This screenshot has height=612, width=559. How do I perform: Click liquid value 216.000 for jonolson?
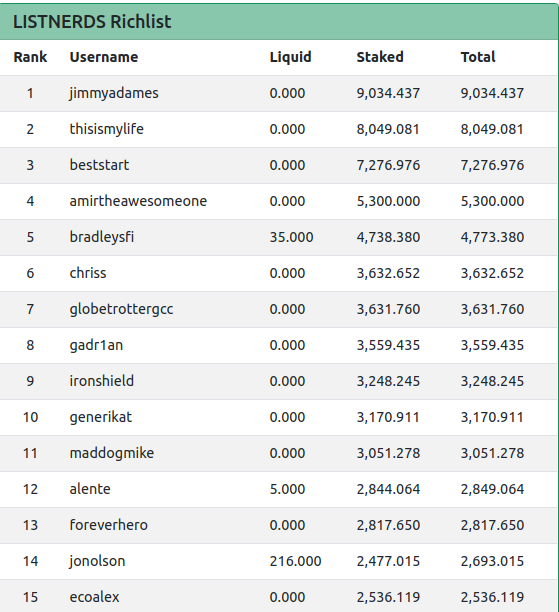pyautogui.click(x=295, y=561)
